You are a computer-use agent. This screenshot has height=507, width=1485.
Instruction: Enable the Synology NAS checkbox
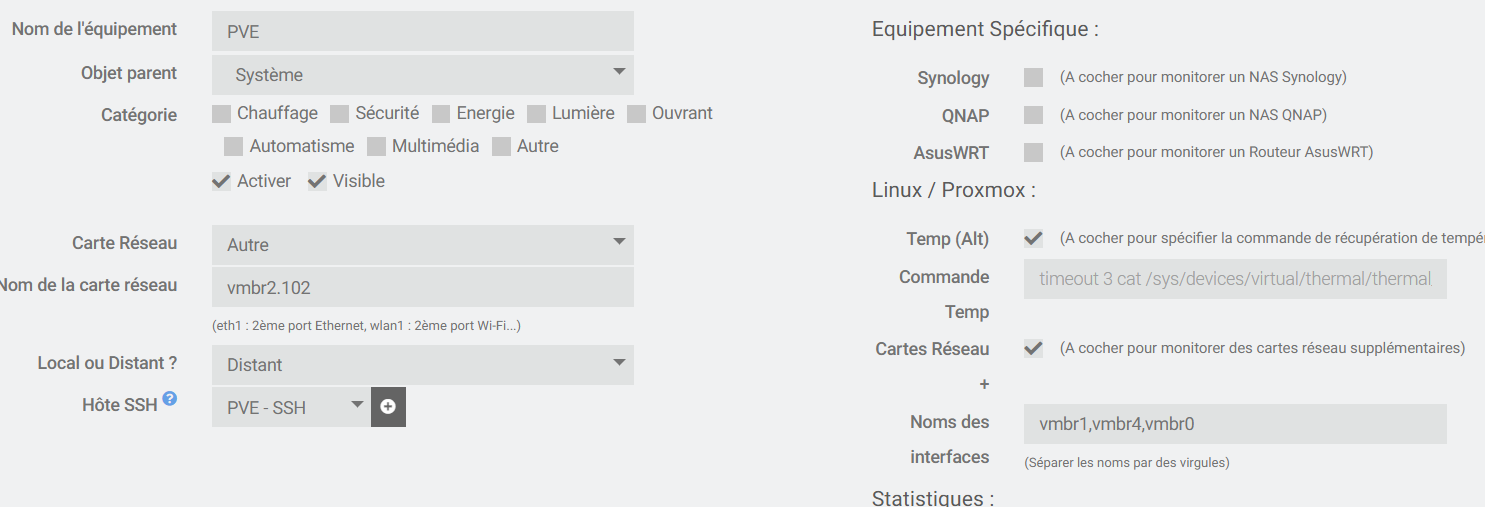pyautogui.click(x=1034, y=78)
